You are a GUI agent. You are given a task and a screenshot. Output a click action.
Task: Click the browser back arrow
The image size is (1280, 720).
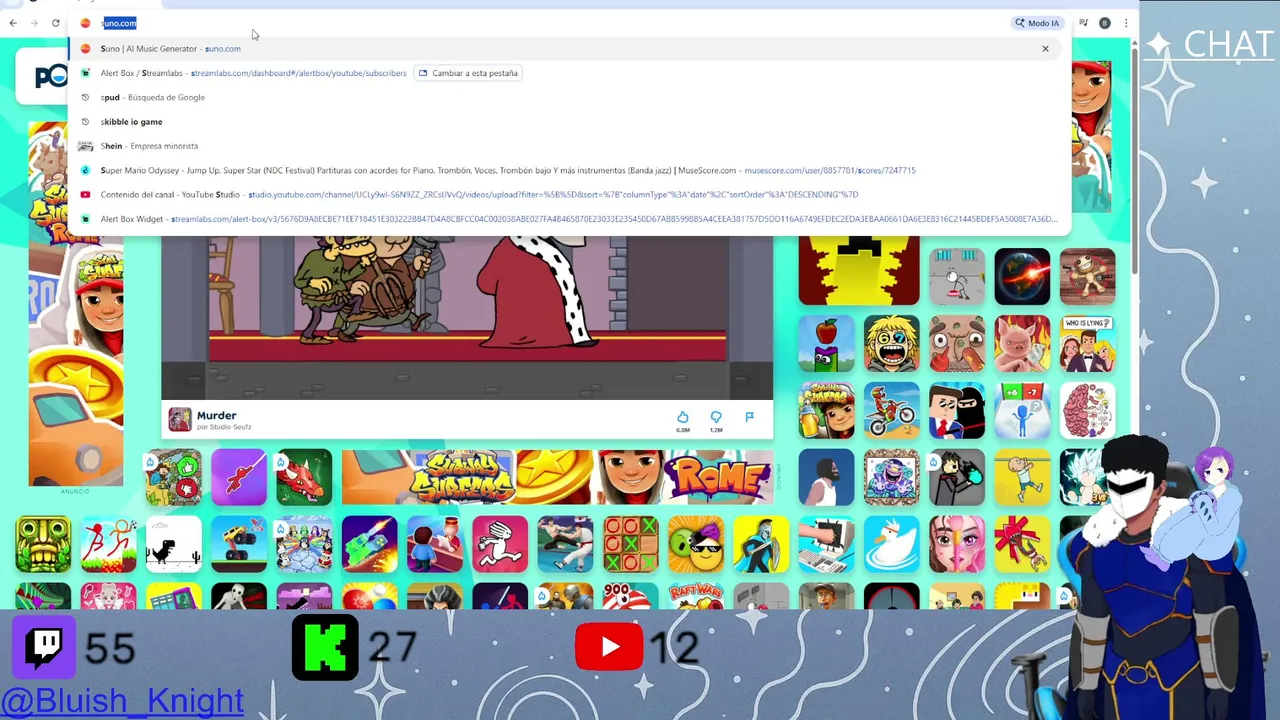(x=13, y=23)
